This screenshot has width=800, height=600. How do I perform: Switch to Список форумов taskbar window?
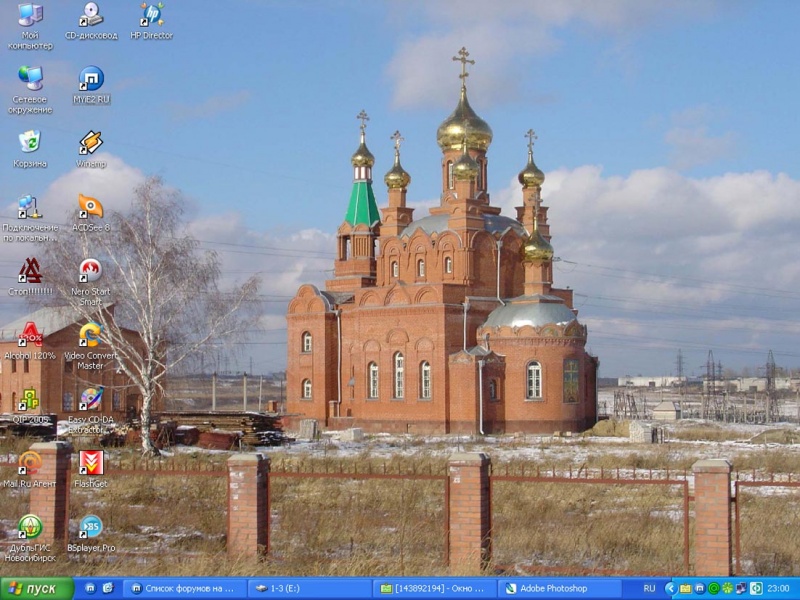(x=185, y=589)
